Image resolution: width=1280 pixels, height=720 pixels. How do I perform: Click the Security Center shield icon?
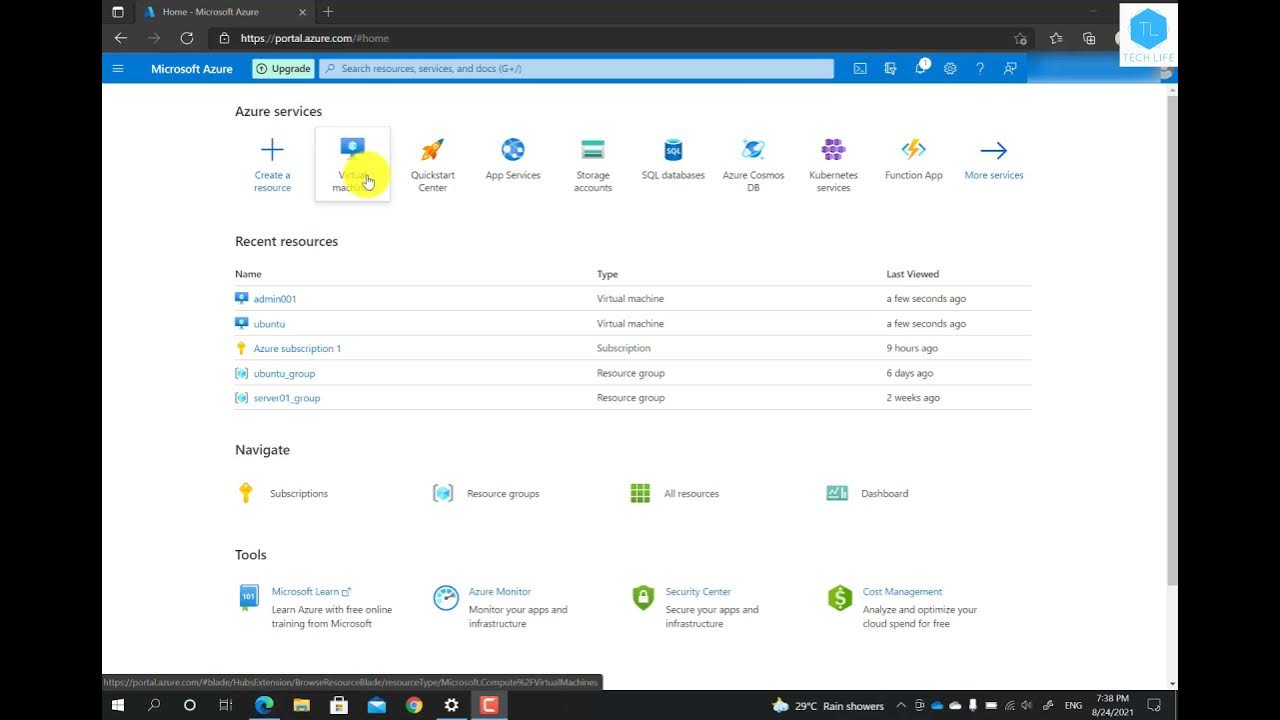(x=643, y=598)
